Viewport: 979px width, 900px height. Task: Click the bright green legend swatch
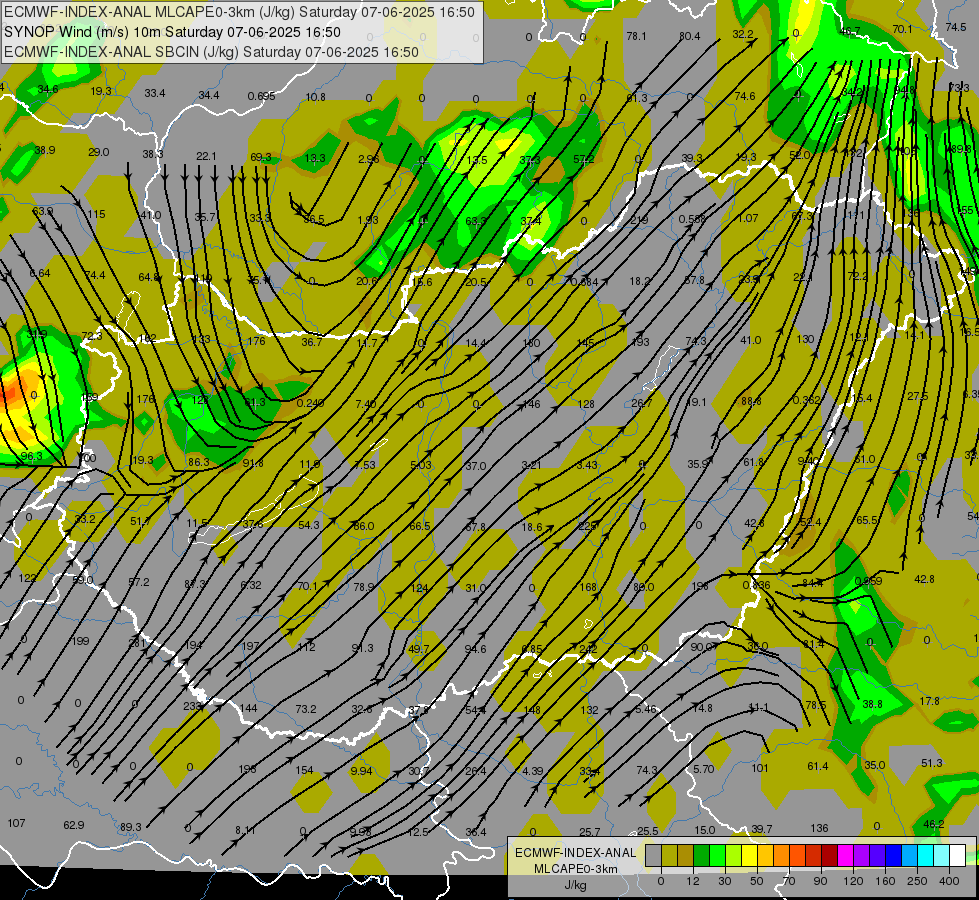(717, 856)
